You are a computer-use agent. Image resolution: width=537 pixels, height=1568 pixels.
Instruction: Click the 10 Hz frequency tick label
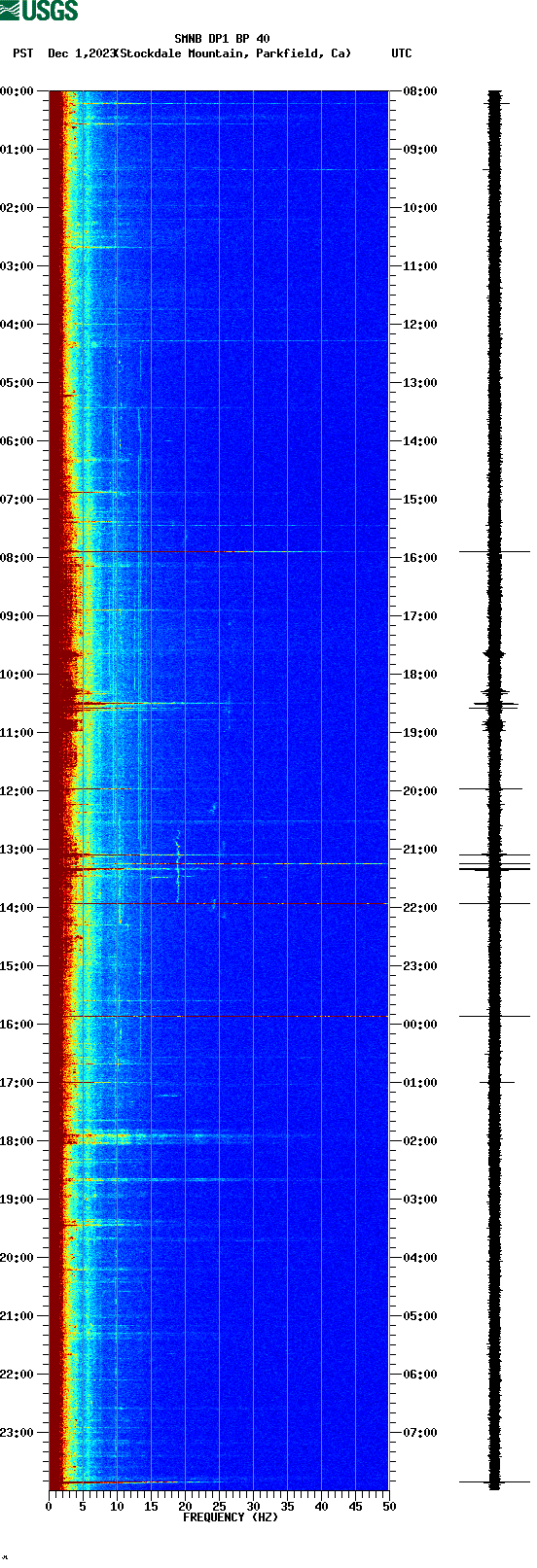pyautogui.click(x=117, y=1507)
